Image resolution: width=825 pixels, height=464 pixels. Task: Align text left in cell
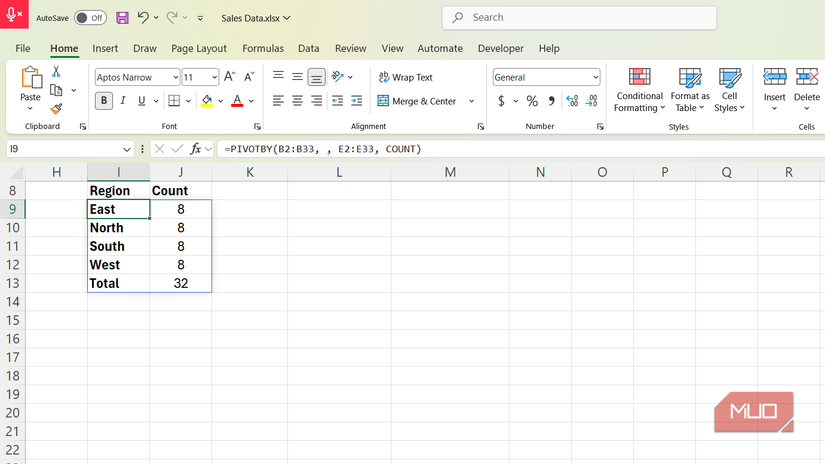278,100
